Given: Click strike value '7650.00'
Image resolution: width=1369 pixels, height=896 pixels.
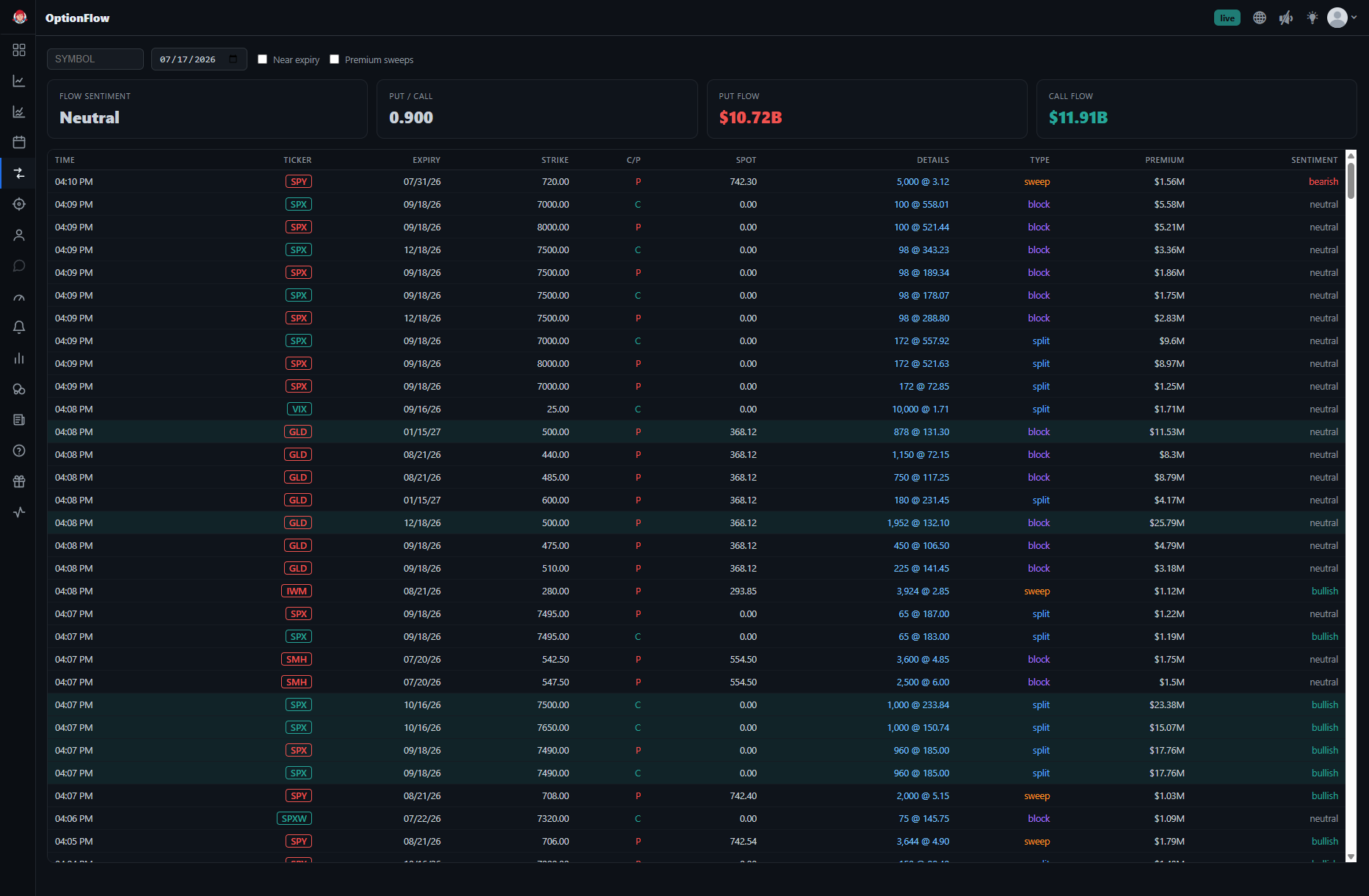Looking at the screenshot, I should [553, 727].
